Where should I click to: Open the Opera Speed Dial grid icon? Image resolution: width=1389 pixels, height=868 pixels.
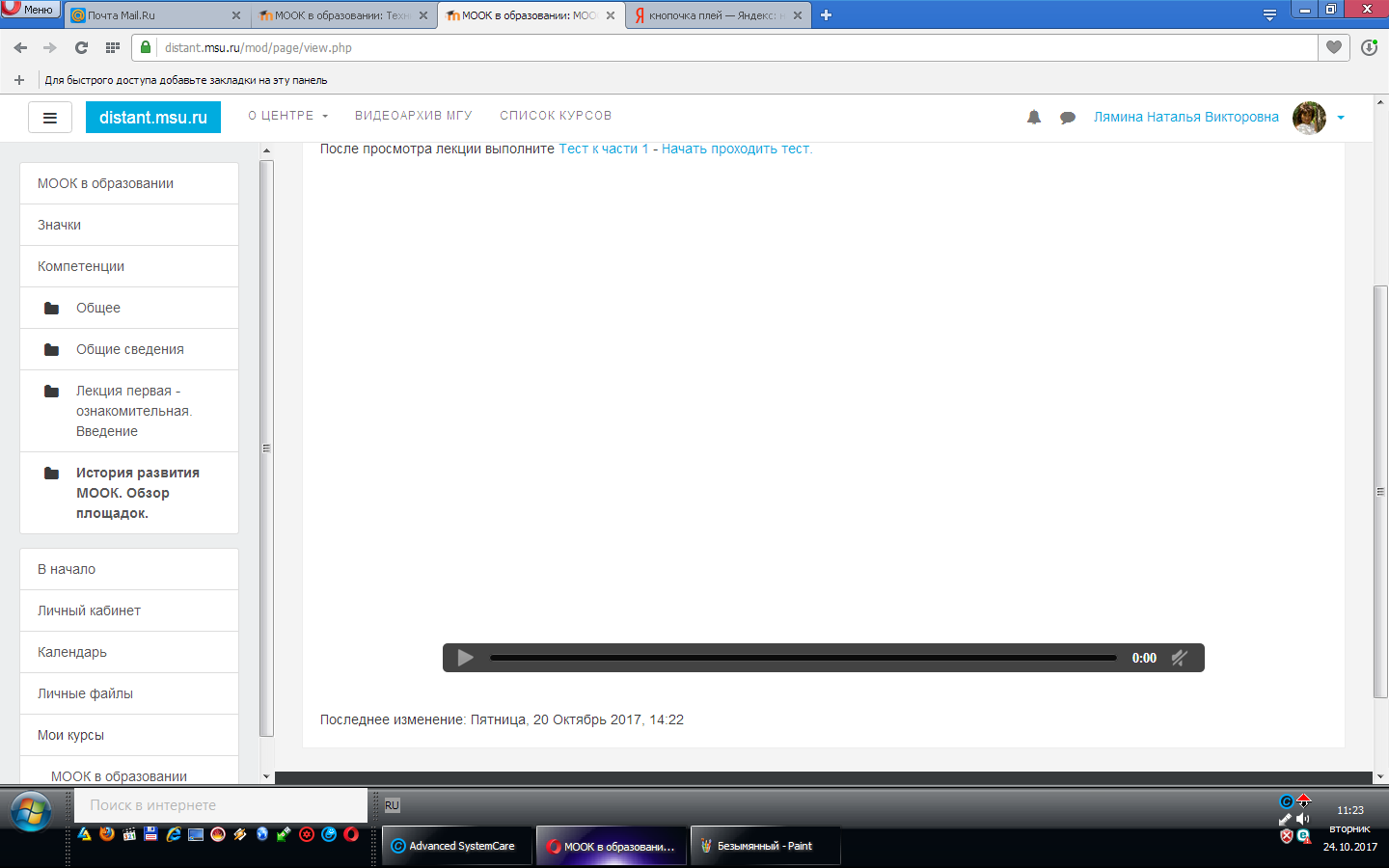113,47
